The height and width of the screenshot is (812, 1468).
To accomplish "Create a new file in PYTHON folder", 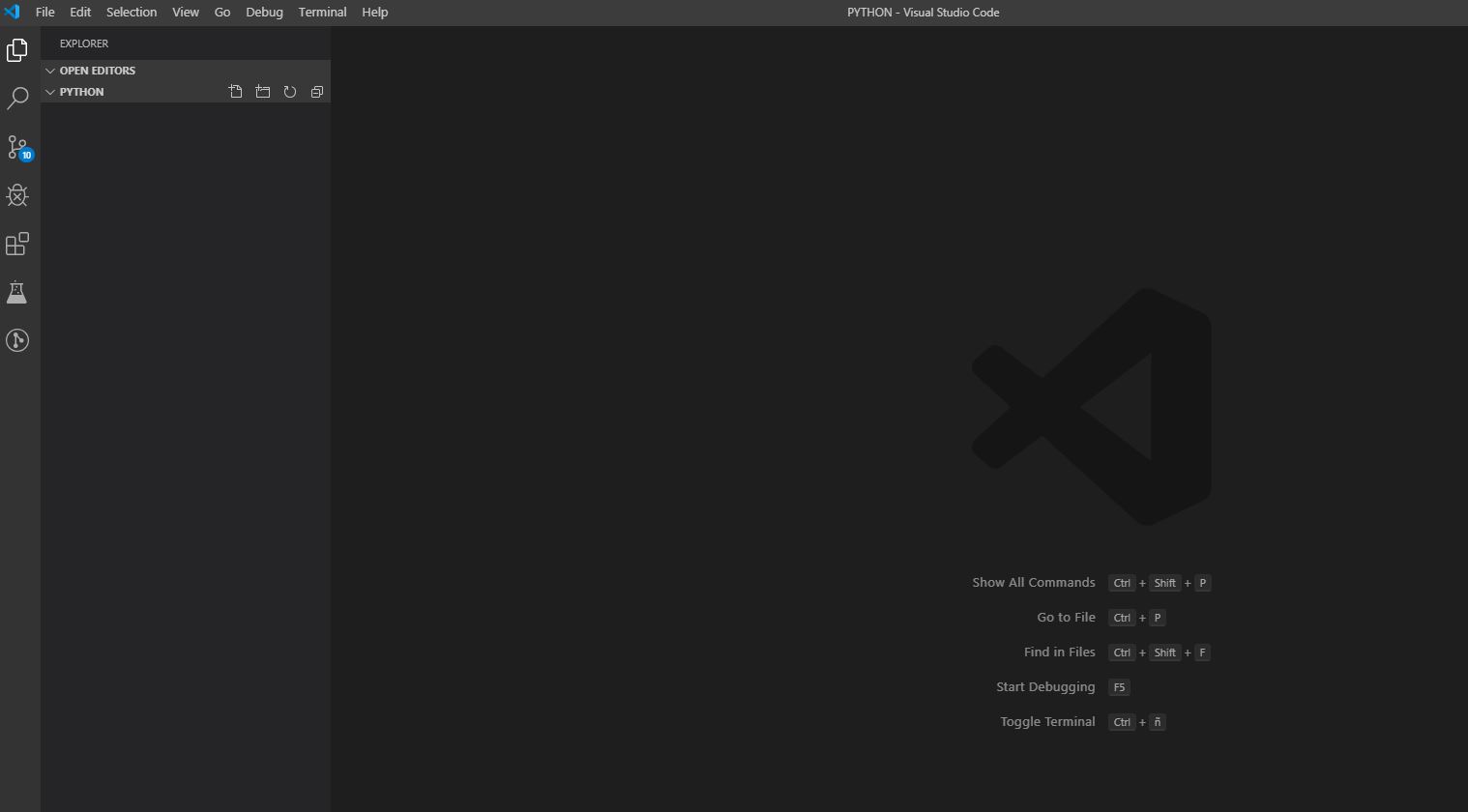I will (x=236, y=92).
